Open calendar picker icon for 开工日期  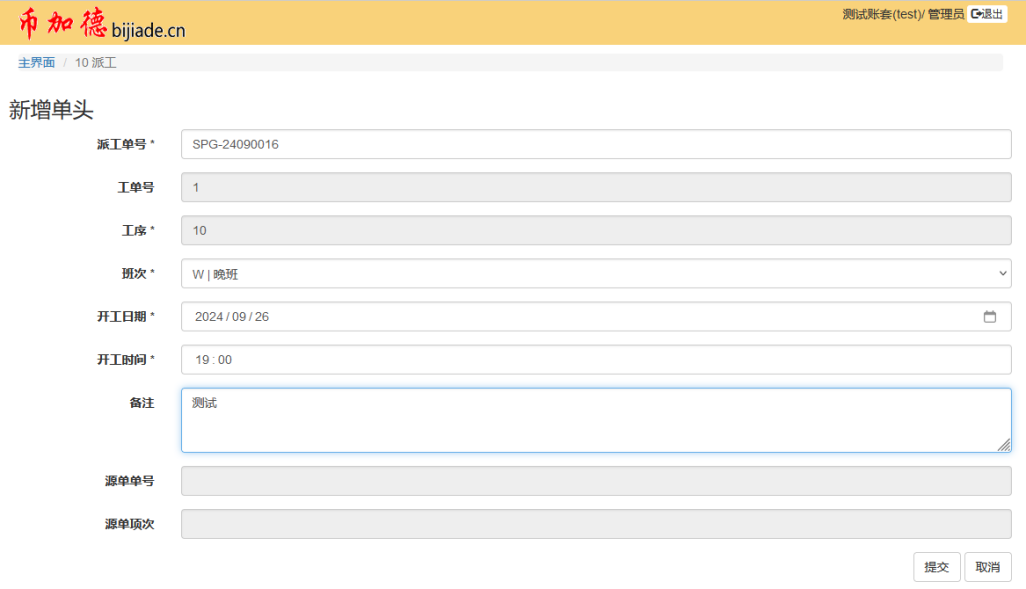pyautogui.click(x=990, y=317)
